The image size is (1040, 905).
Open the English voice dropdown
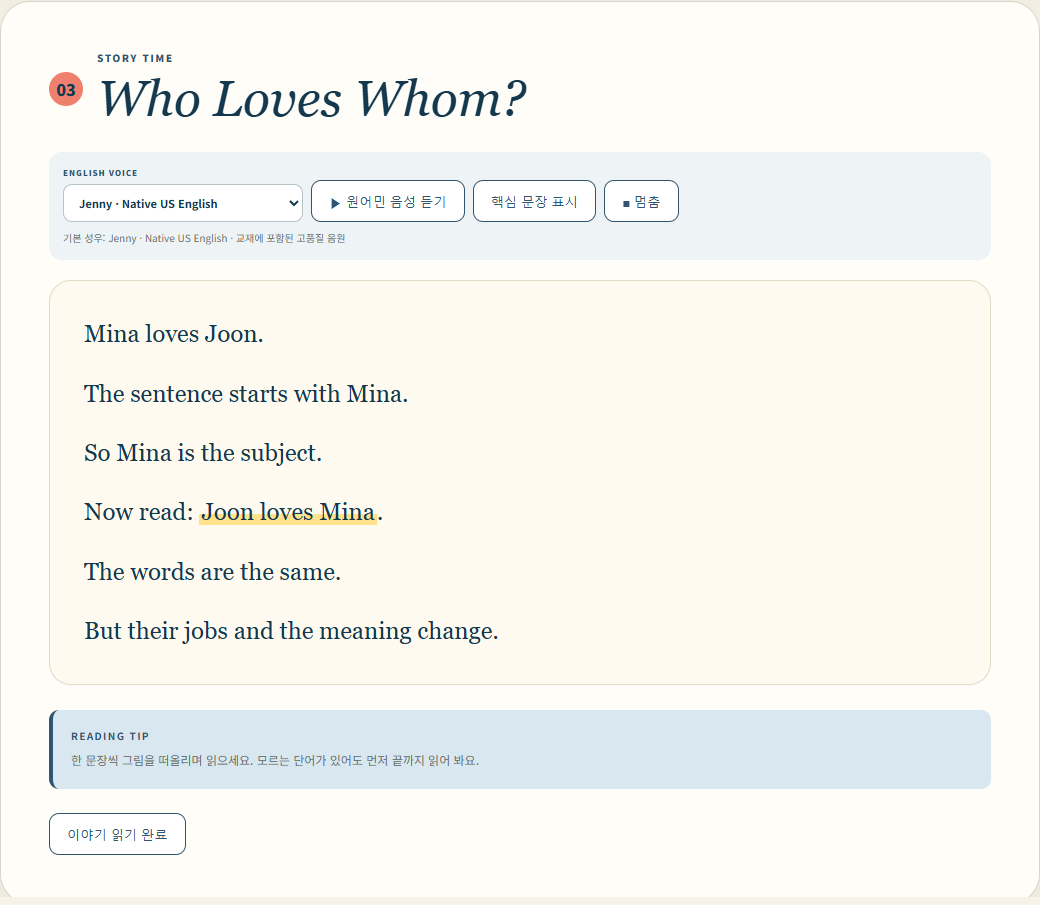click(x=182, y=203)
